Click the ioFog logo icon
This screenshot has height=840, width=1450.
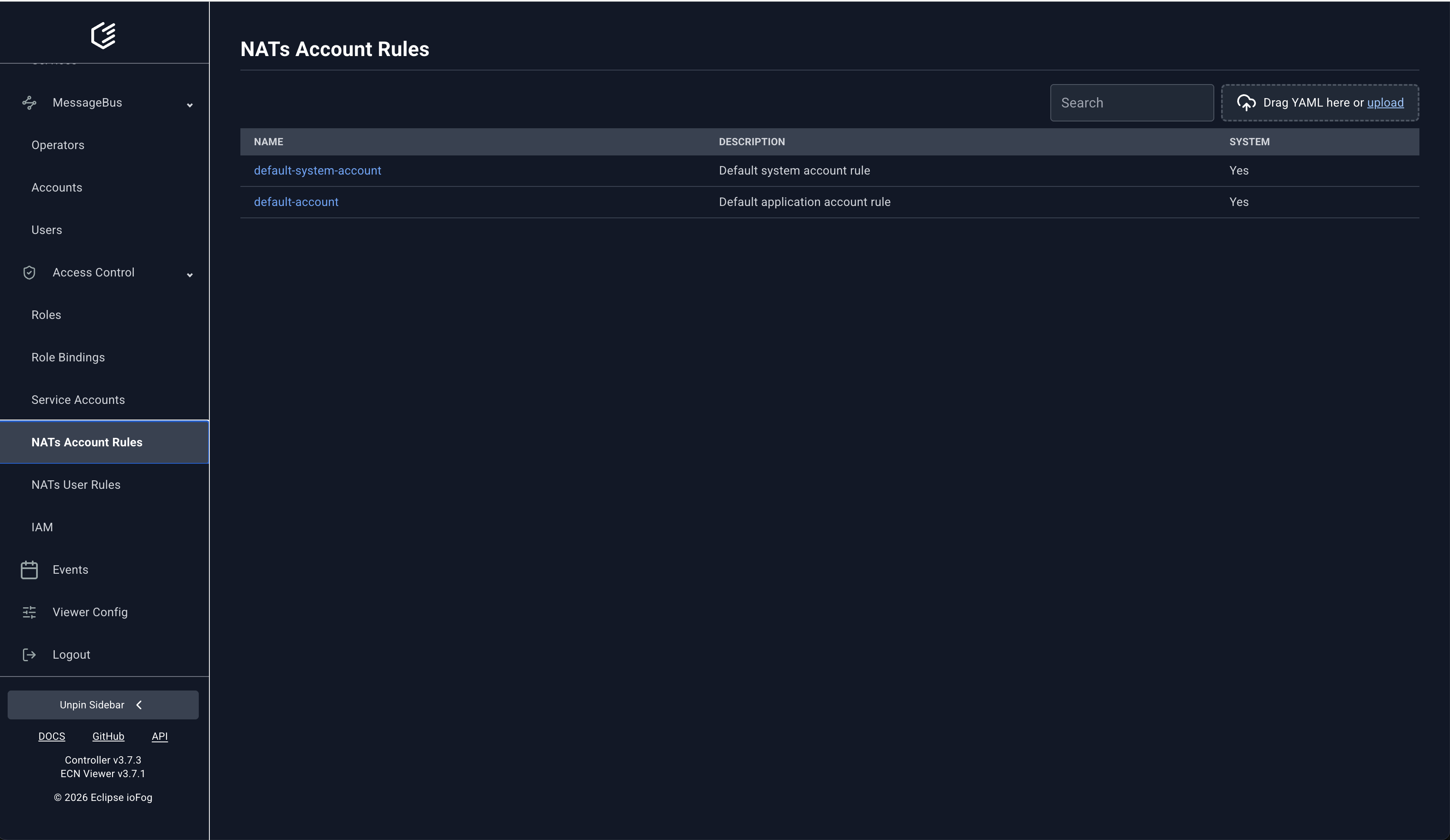pyautogui.click(x=104, y=35)
